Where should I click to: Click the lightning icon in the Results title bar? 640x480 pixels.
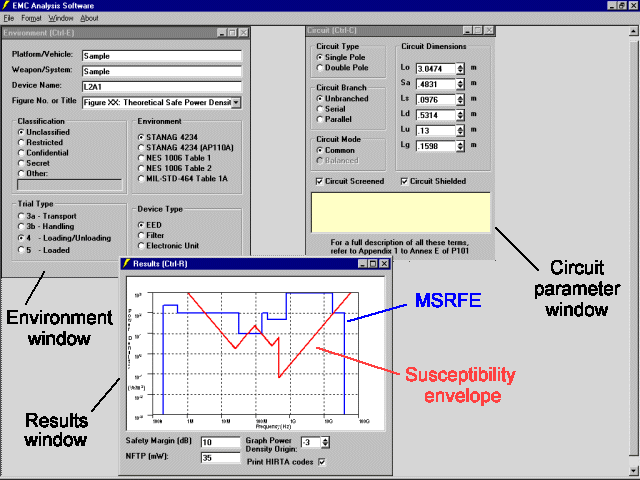coord(127,264)
